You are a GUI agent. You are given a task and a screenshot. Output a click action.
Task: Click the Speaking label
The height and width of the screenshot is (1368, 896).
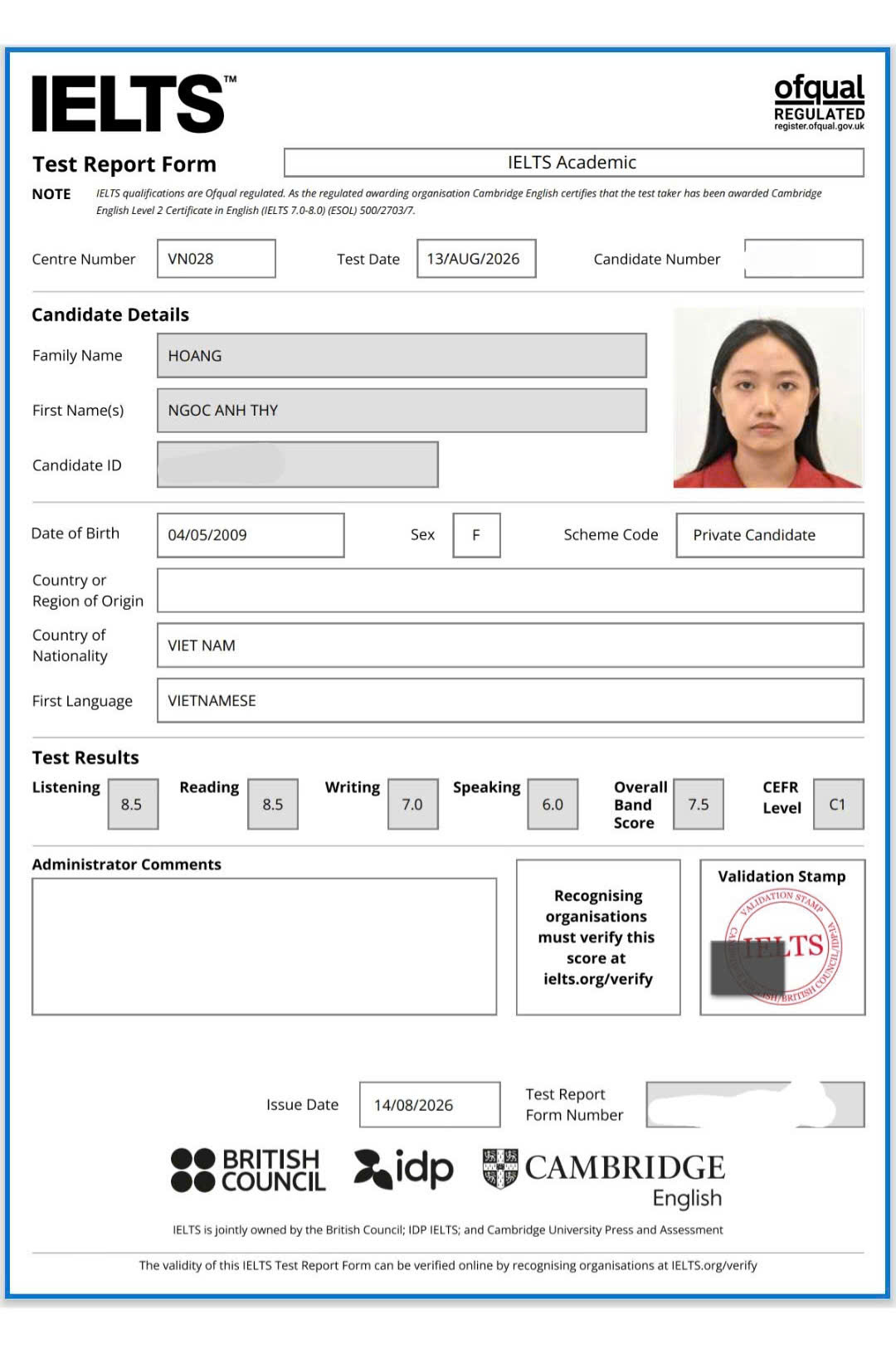[x=487, y=787]
